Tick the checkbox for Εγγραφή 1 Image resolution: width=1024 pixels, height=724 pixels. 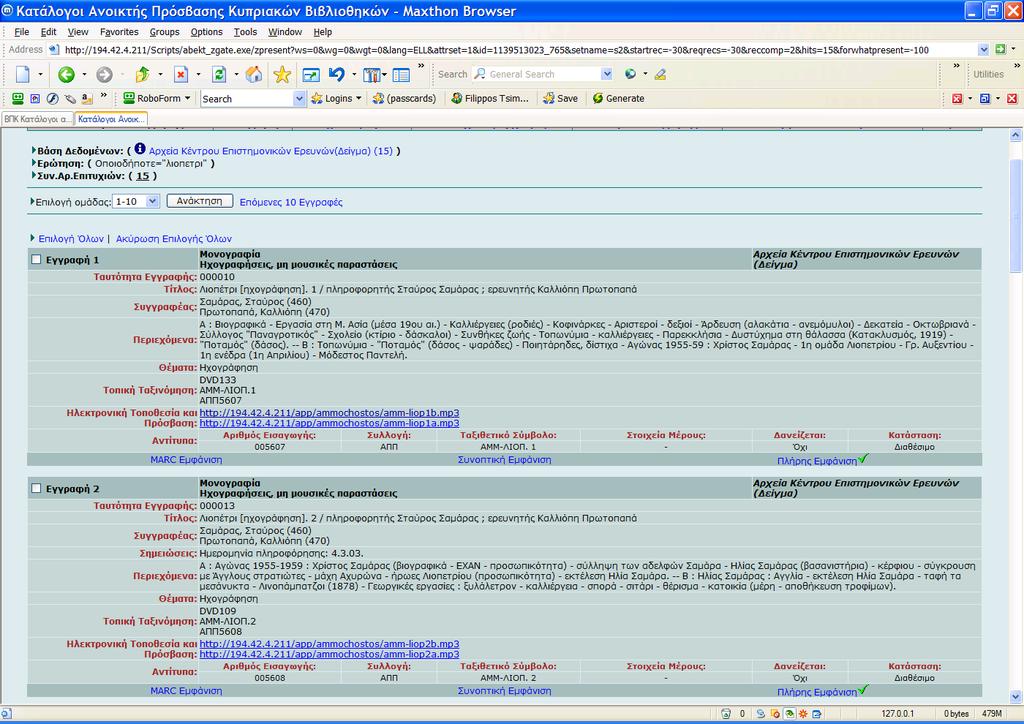click(x=36, y=259)
